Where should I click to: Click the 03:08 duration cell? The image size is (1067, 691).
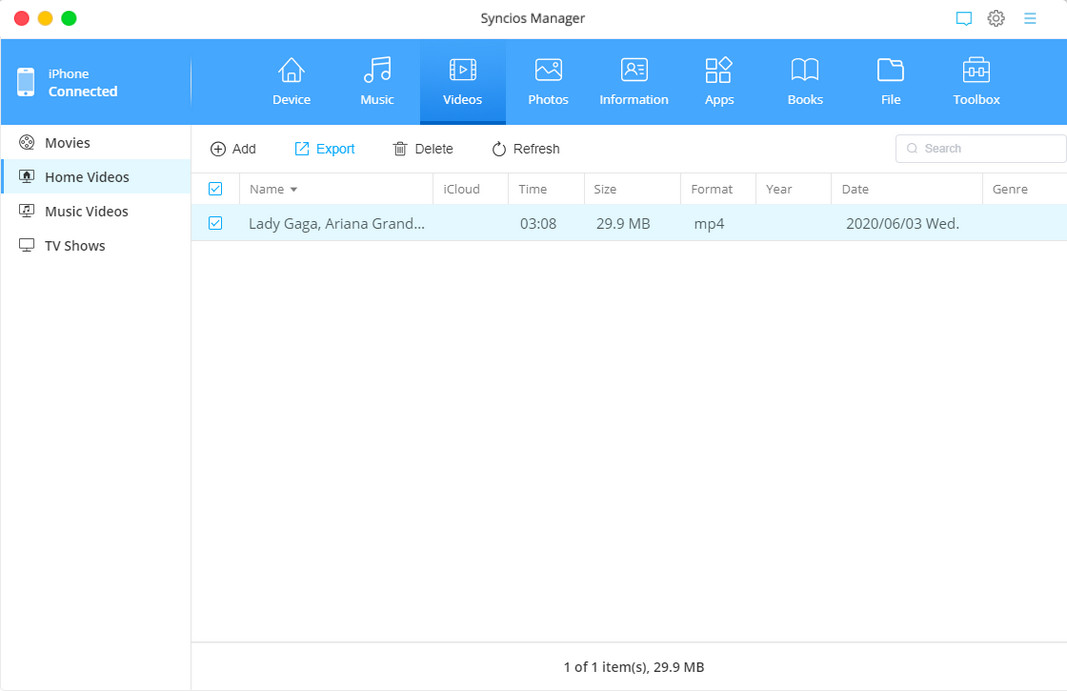pyautogui.click(x=538, y=223)
